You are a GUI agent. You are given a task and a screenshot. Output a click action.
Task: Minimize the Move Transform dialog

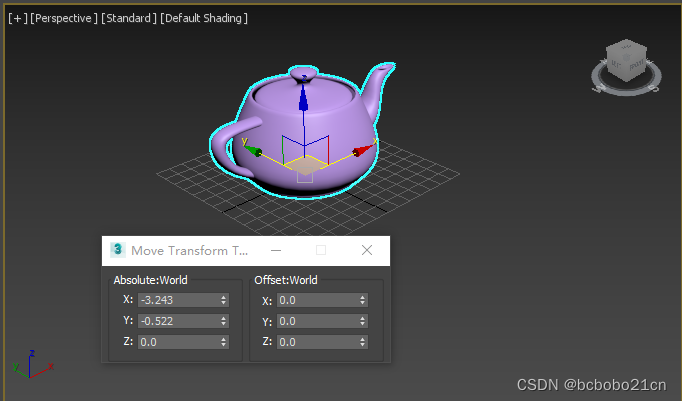point(276,251)
